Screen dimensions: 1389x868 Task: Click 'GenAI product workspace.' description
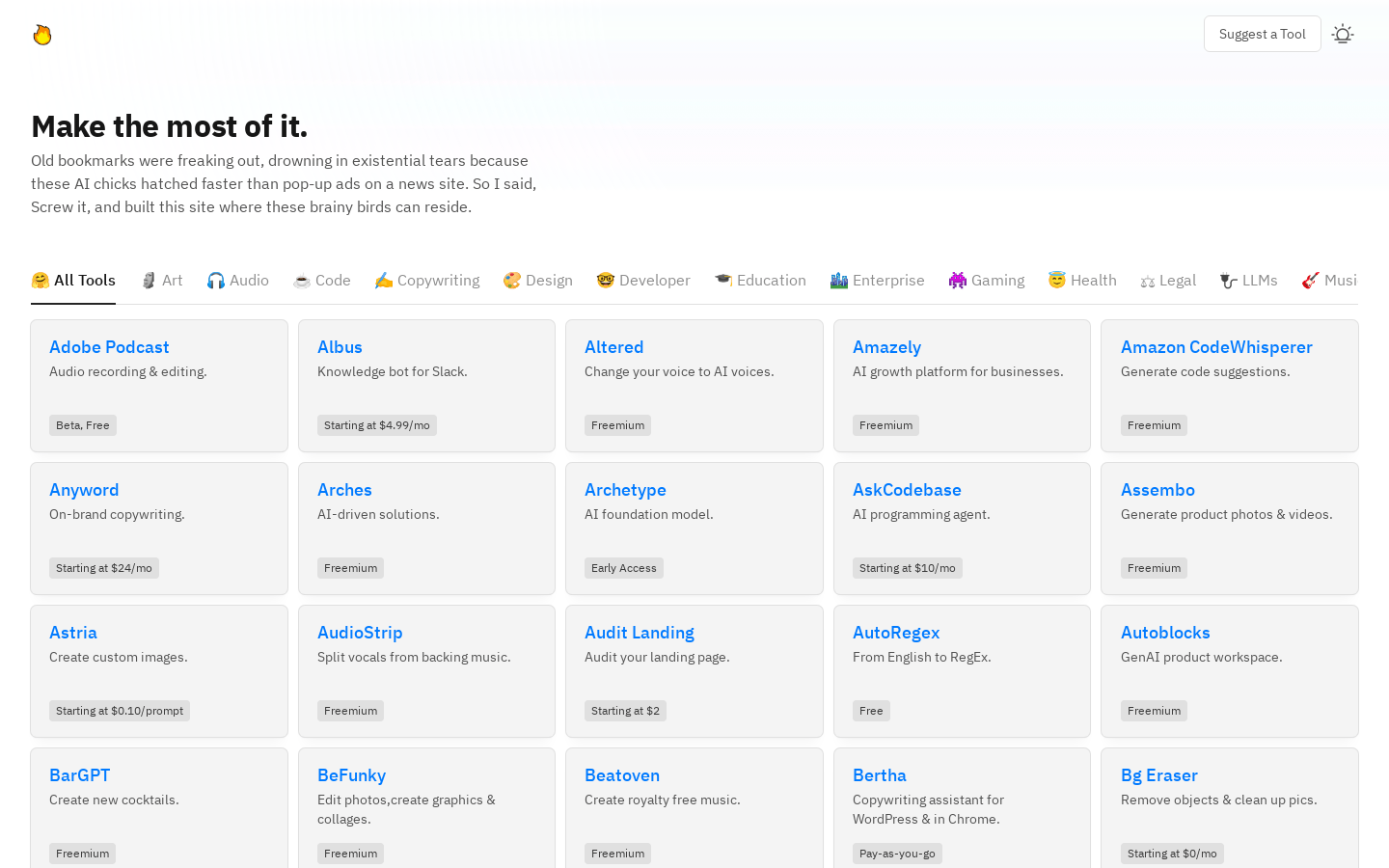click(1202, 658)
